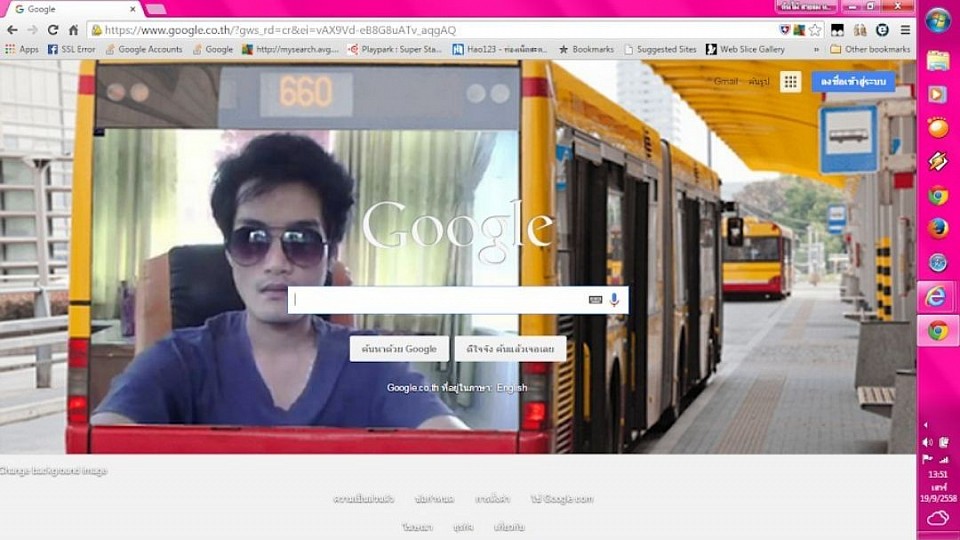The image size is (960, 540).
Task: Open the Hao123 bookmark
Action: (500, 49)
